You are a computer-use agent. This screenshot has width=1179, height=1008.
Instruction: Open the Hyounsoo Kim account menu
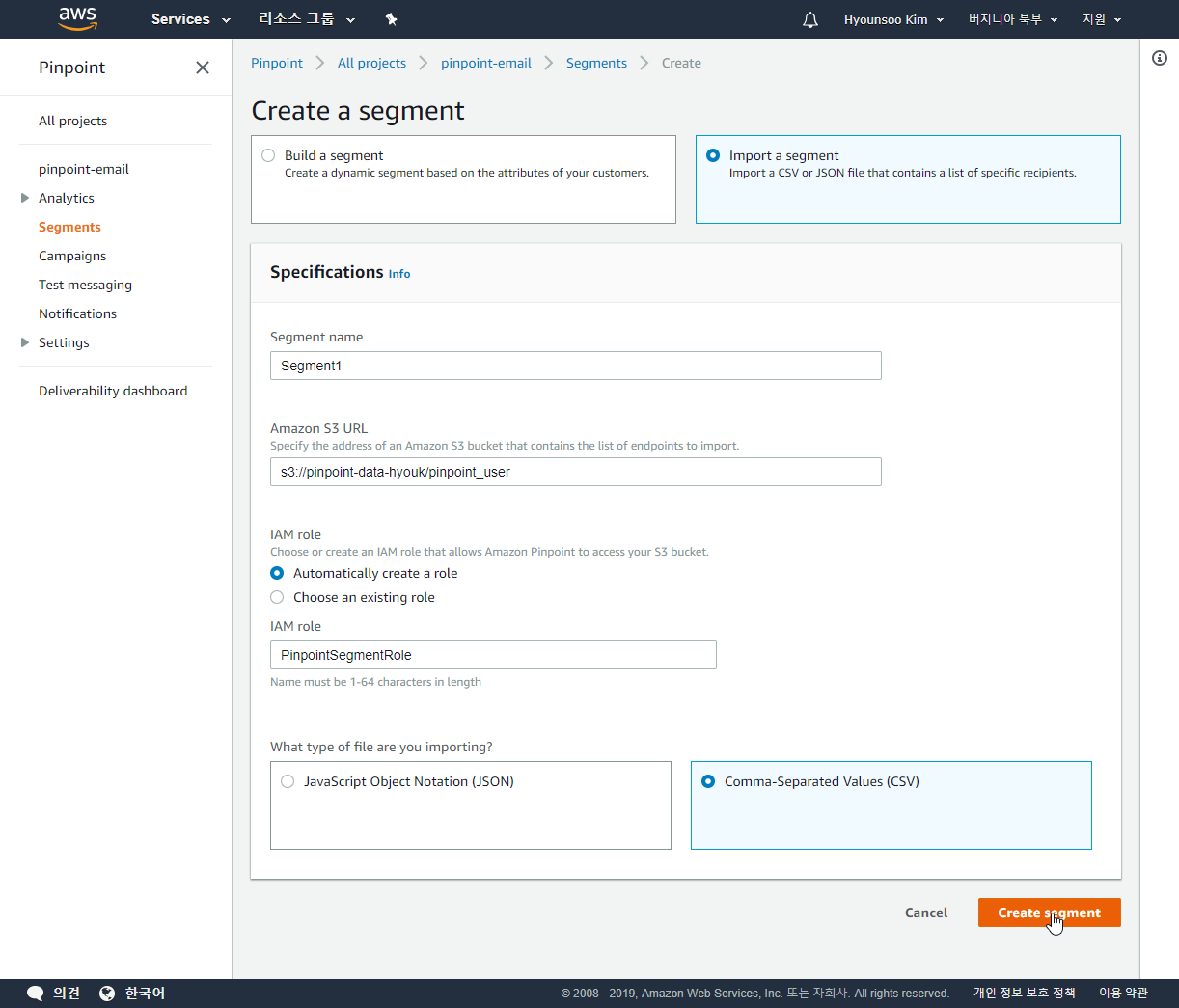(x=893, y=19)
